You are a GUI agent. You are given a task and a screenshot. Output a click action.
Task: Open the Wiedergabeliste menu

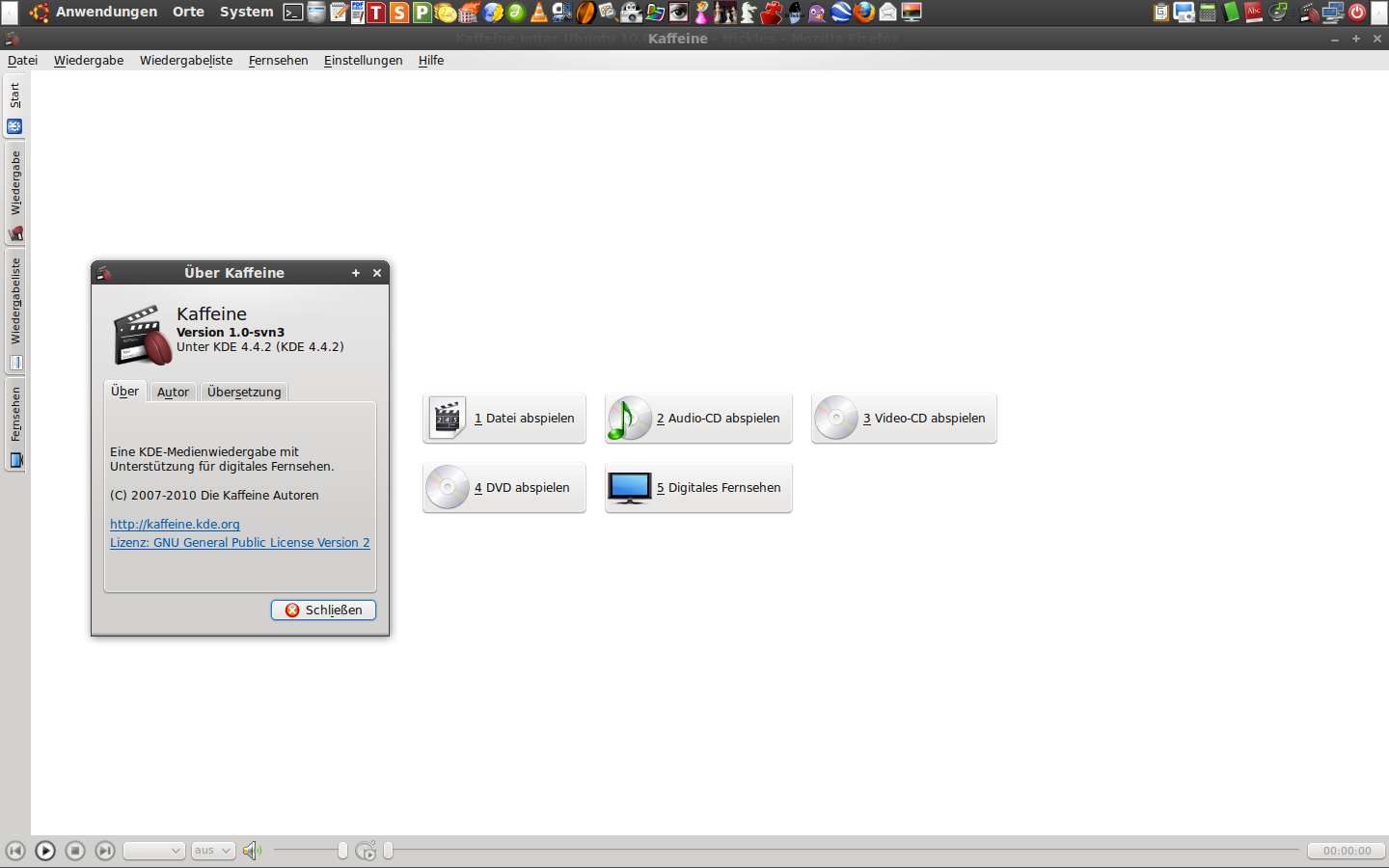(x=186, y=60)
